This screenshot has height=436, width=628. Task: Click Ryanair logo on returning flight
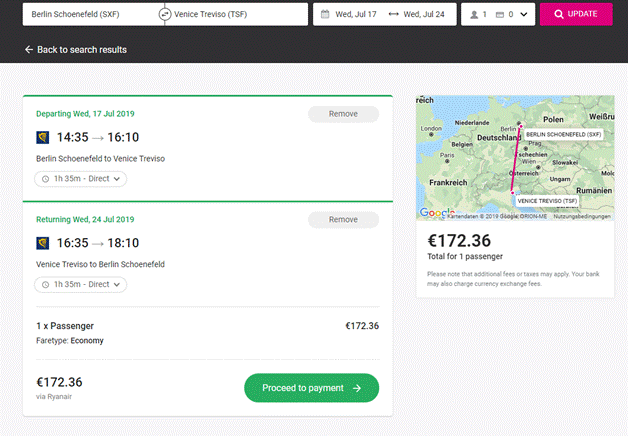click(43, 243)
